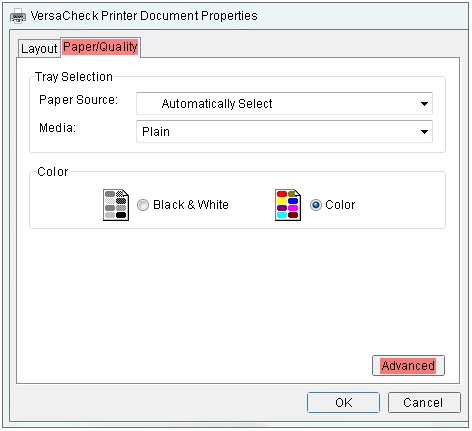Open the Media dropdown arrow
Image resolution: width=472 pixels, height=431 pixels.
(424, 132)
